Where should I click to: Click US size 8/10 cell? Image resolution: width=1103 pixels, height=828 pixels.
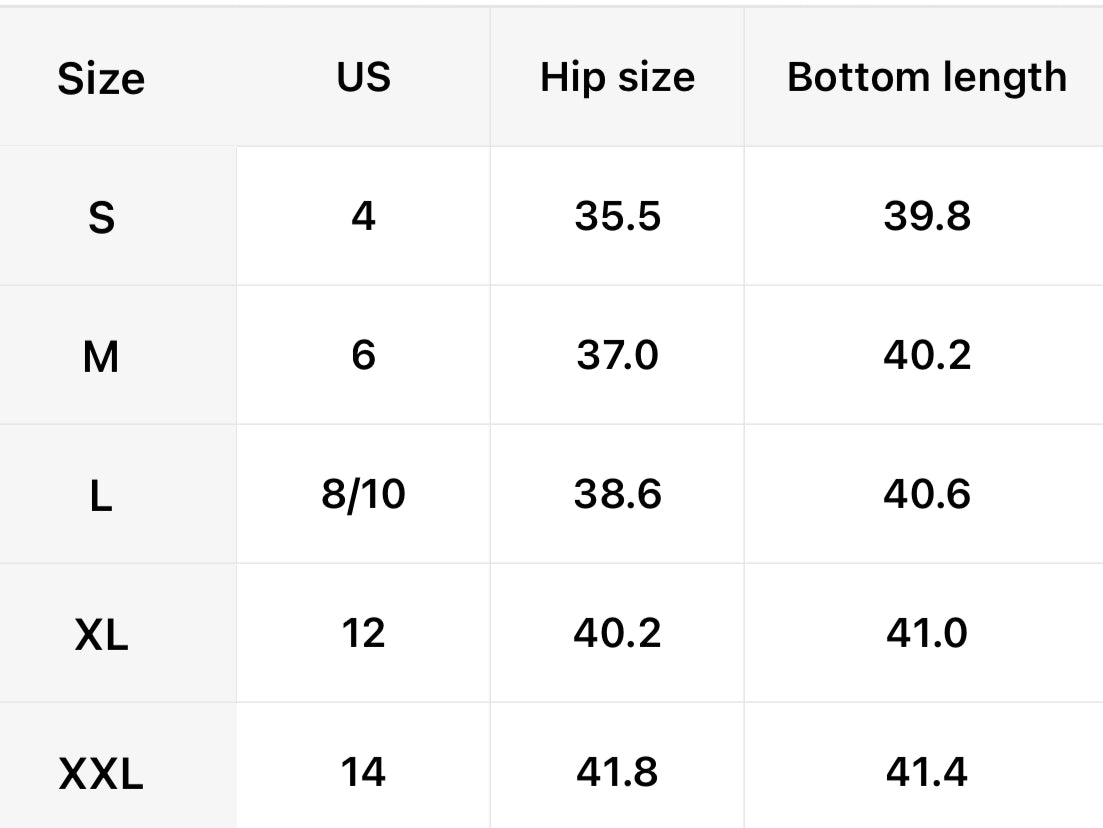pyautogui.click(x=363, y=494)
